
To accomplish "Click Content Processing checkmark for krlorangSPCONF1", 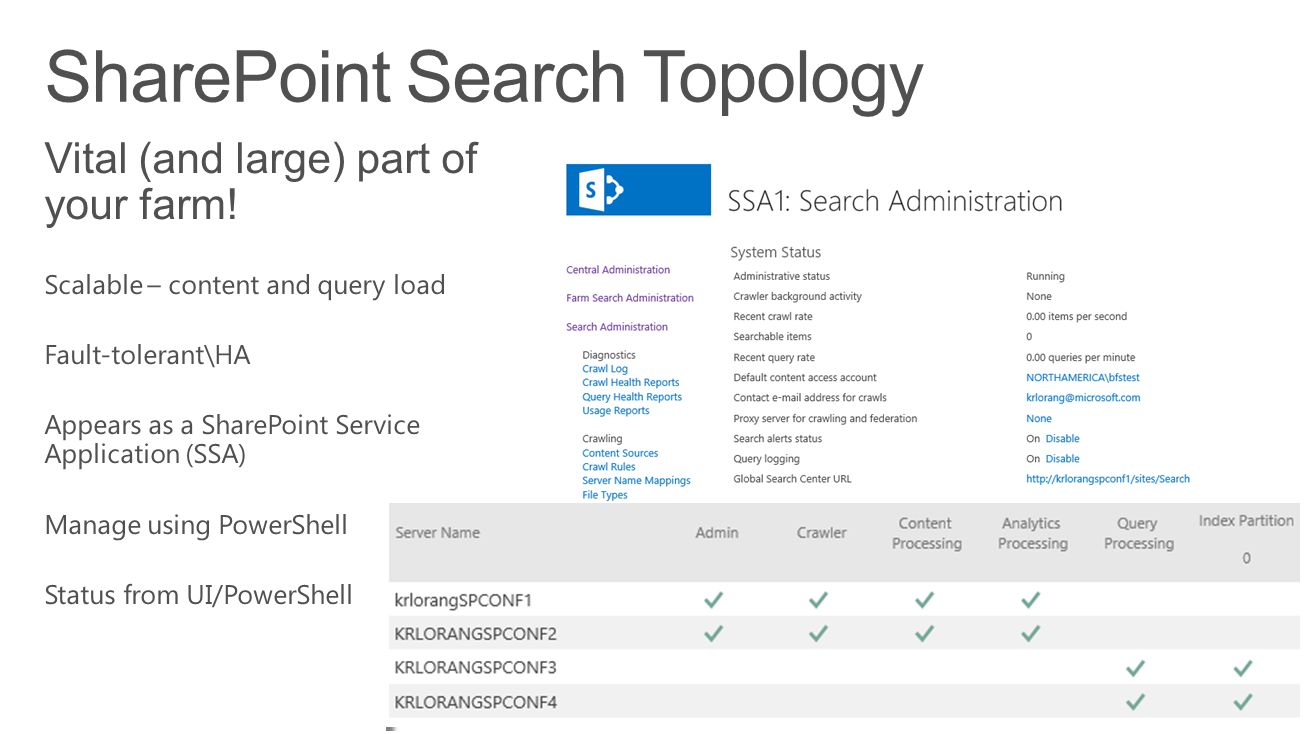I will tap(924, 600).
